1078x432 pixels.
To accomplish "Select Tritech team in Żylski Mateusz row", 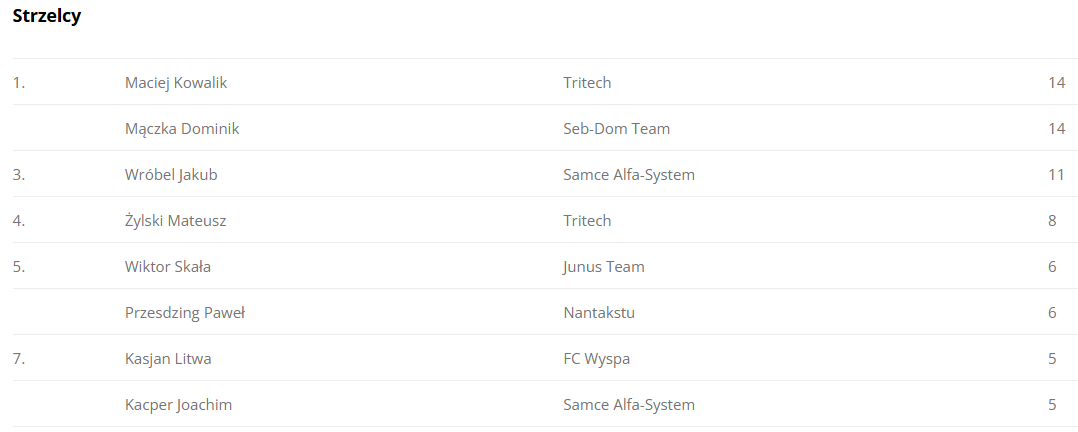I will 587,221.
